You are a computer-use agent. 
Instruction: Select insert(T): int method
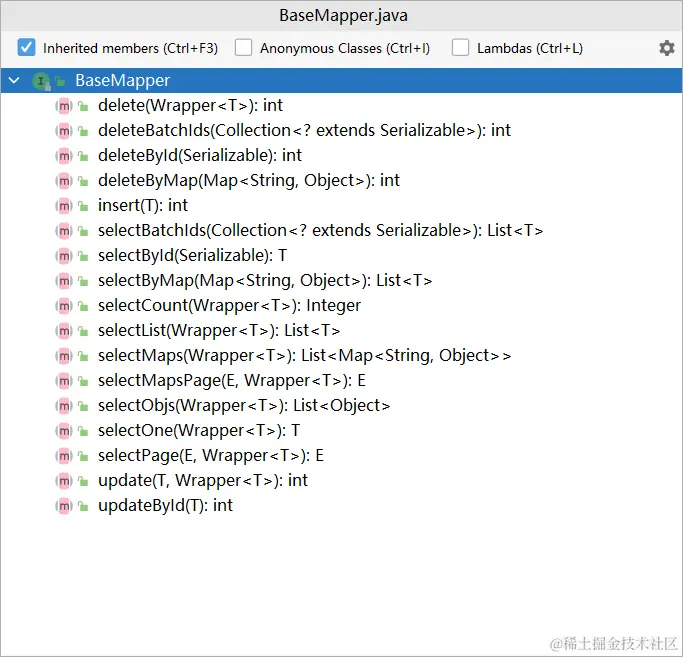point(143,206)
